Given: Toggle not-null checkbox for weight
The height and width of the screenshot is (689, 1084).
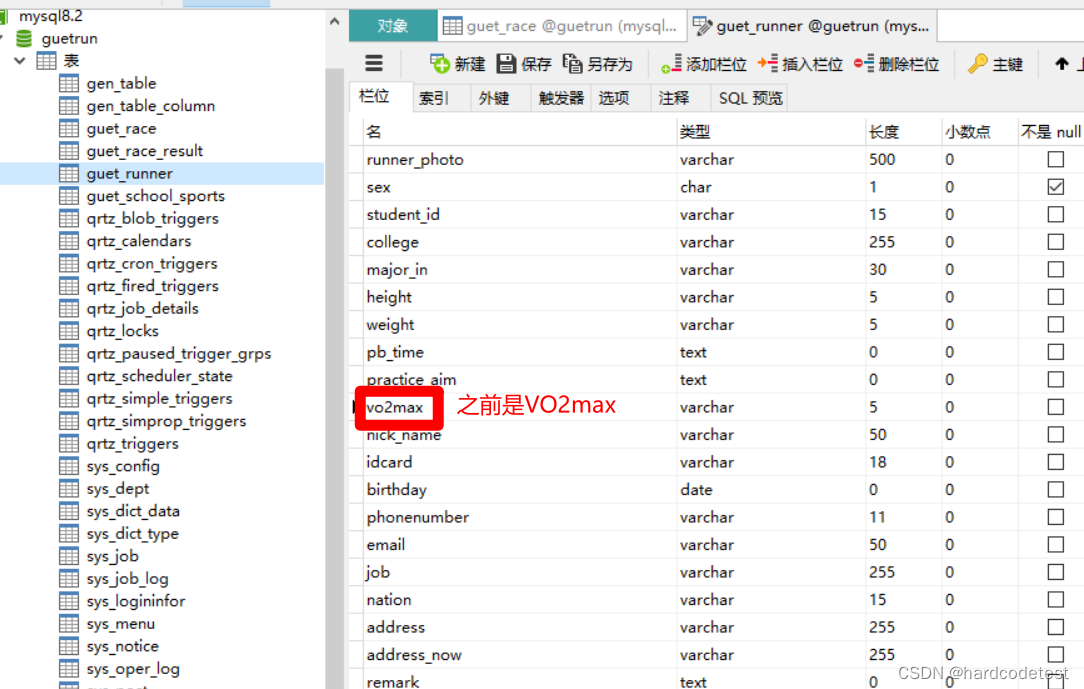Looking at the screenshot, I should (1055, 325).
